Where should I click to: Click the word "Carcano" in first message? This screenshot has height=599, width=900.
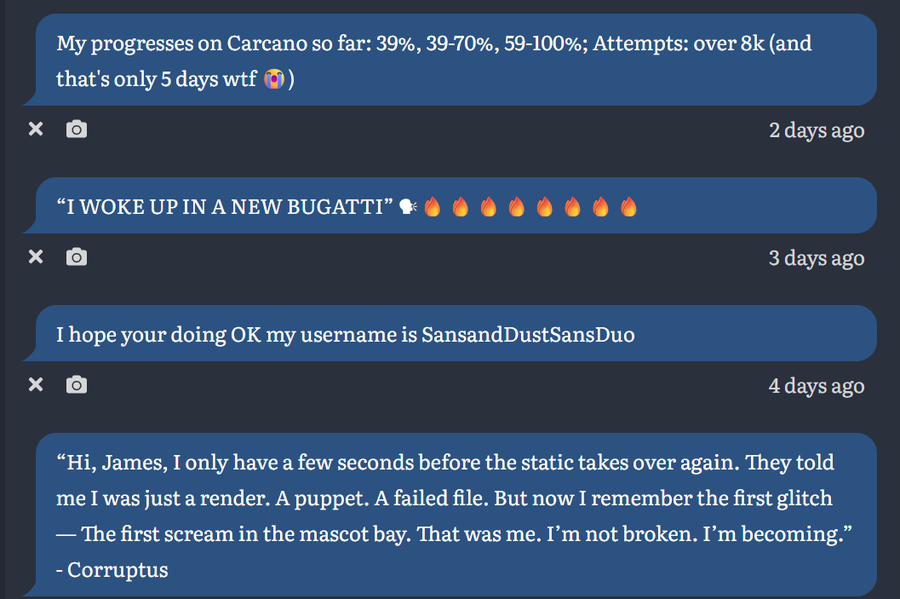click(267, 43)
